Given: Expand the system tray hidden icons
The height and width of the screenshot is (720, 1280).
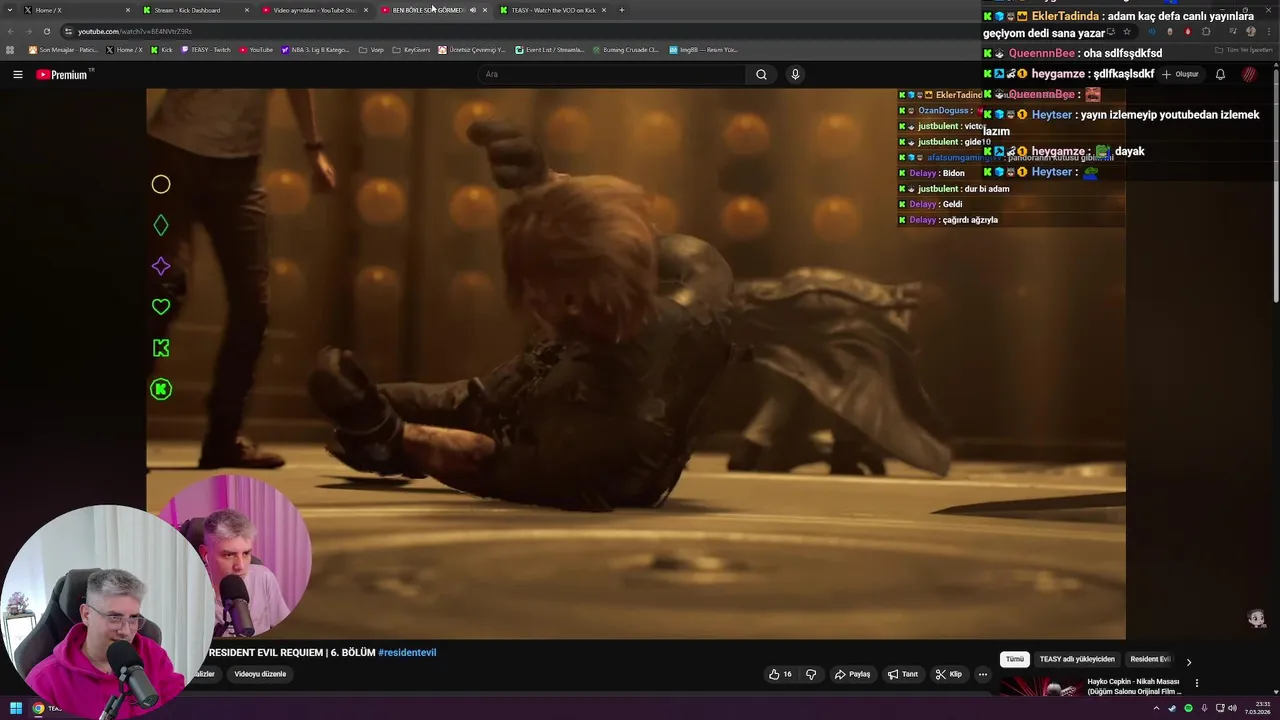Looking at the screenshot, I should tap(1156, 708).
